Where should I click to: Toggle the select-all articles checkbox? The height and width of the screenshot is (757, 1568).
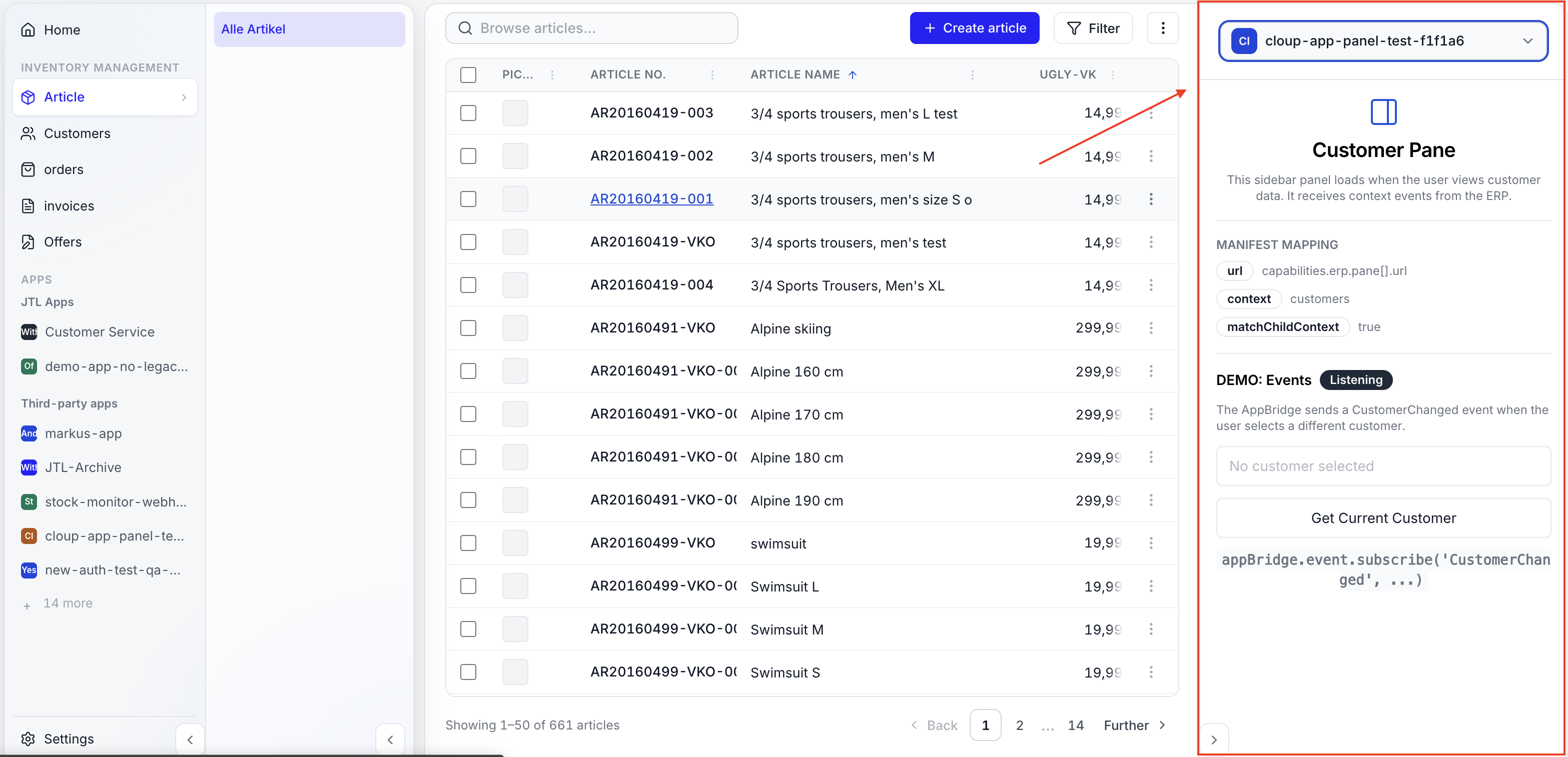(468, 75)
